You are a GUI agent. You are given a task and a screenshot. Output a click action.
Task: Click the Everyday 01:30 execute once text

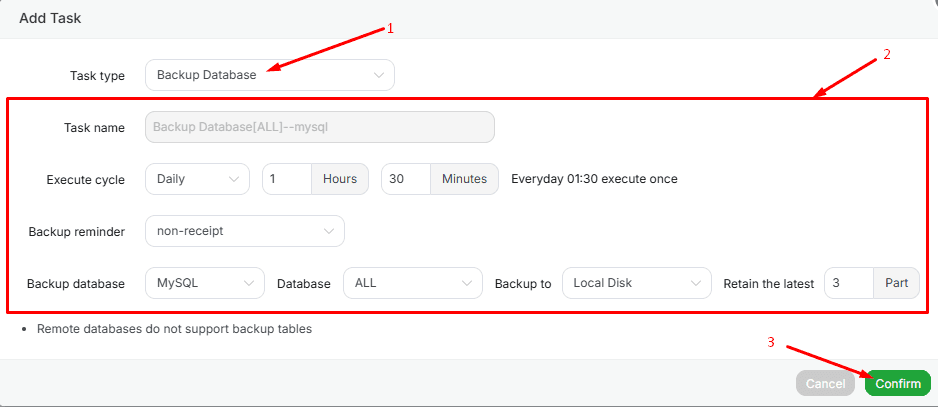tap(594, 179)
